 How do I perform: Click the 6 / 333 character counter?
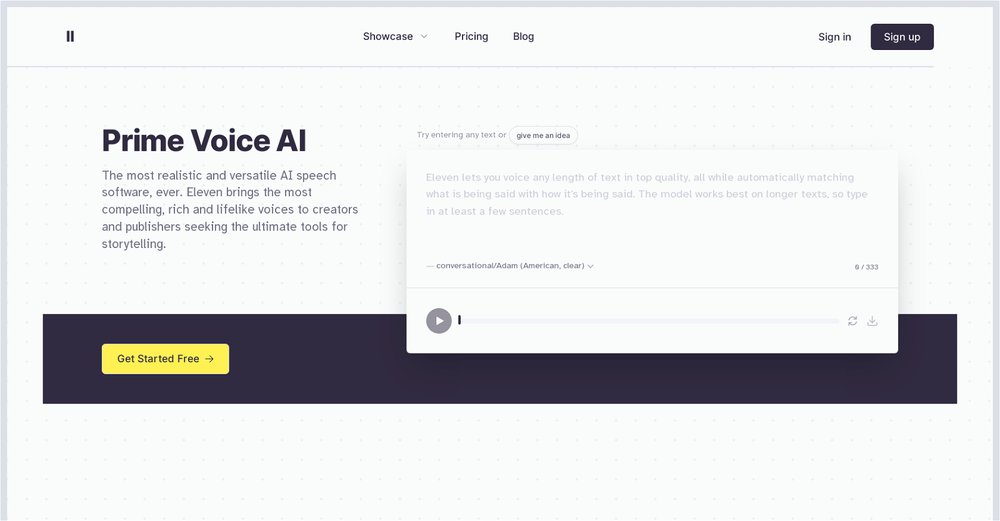click(x=866, y=267)
